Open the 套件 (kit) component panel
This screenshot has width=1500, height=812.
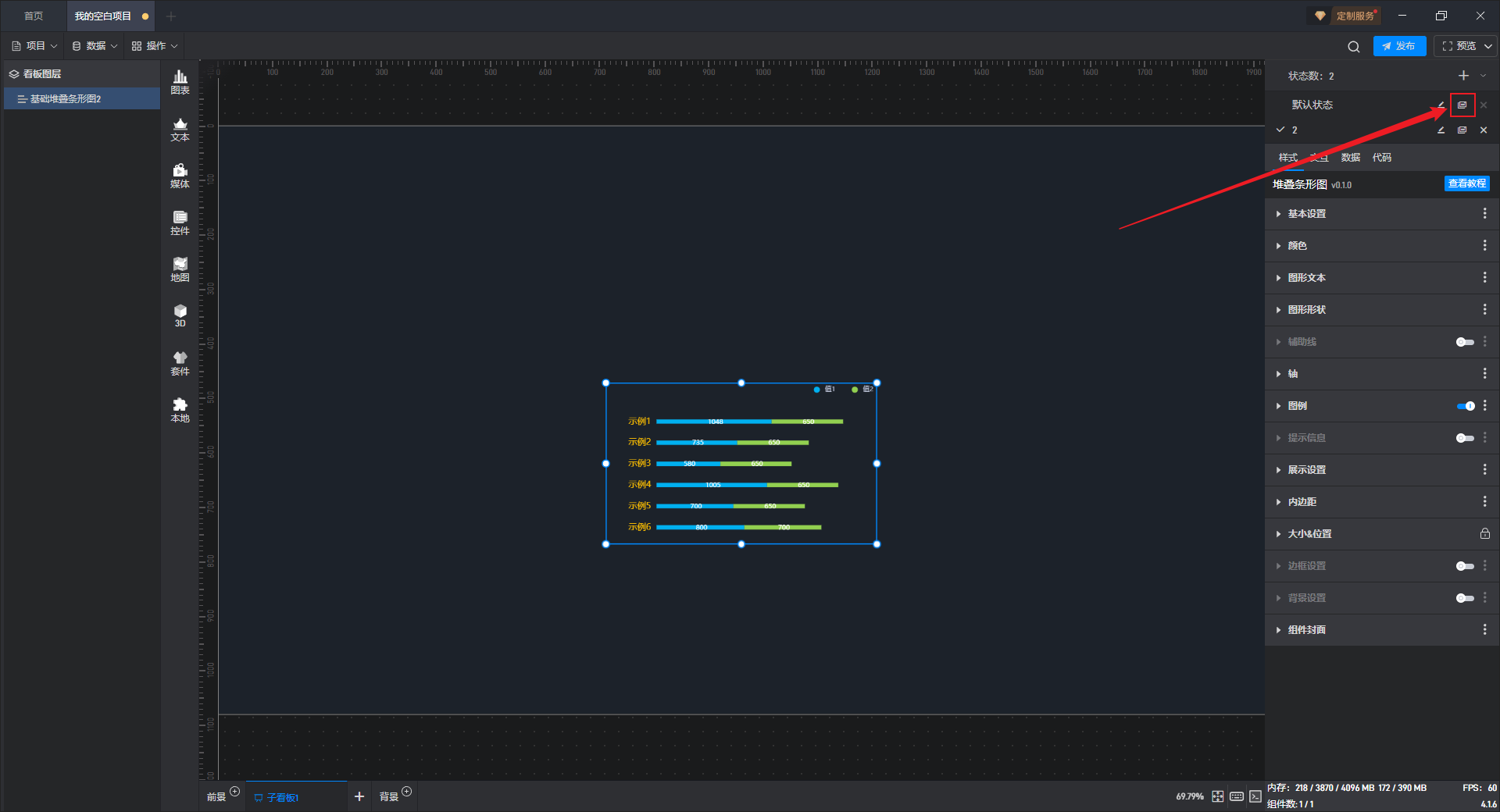pos(180,363)
